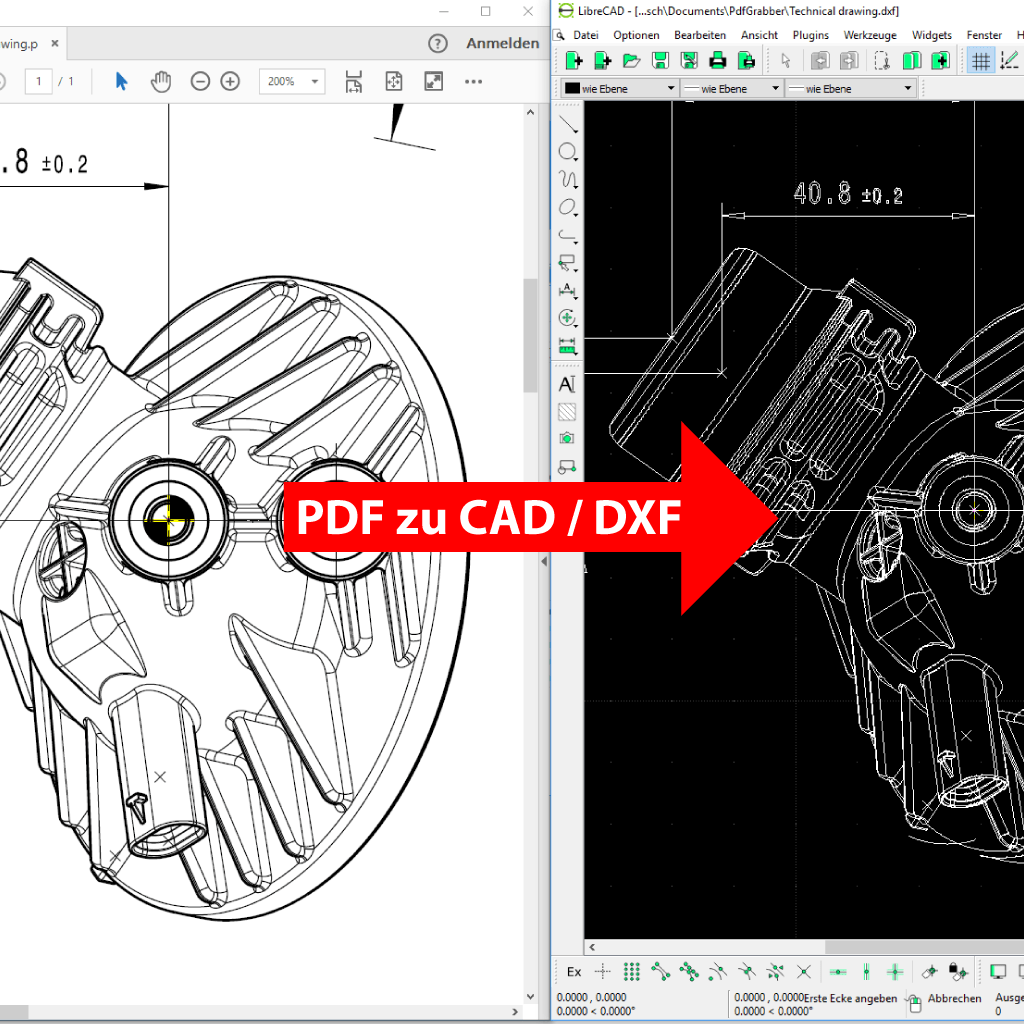Select the line drawing tool
1024x1024 pixels.
click(567, 125)
